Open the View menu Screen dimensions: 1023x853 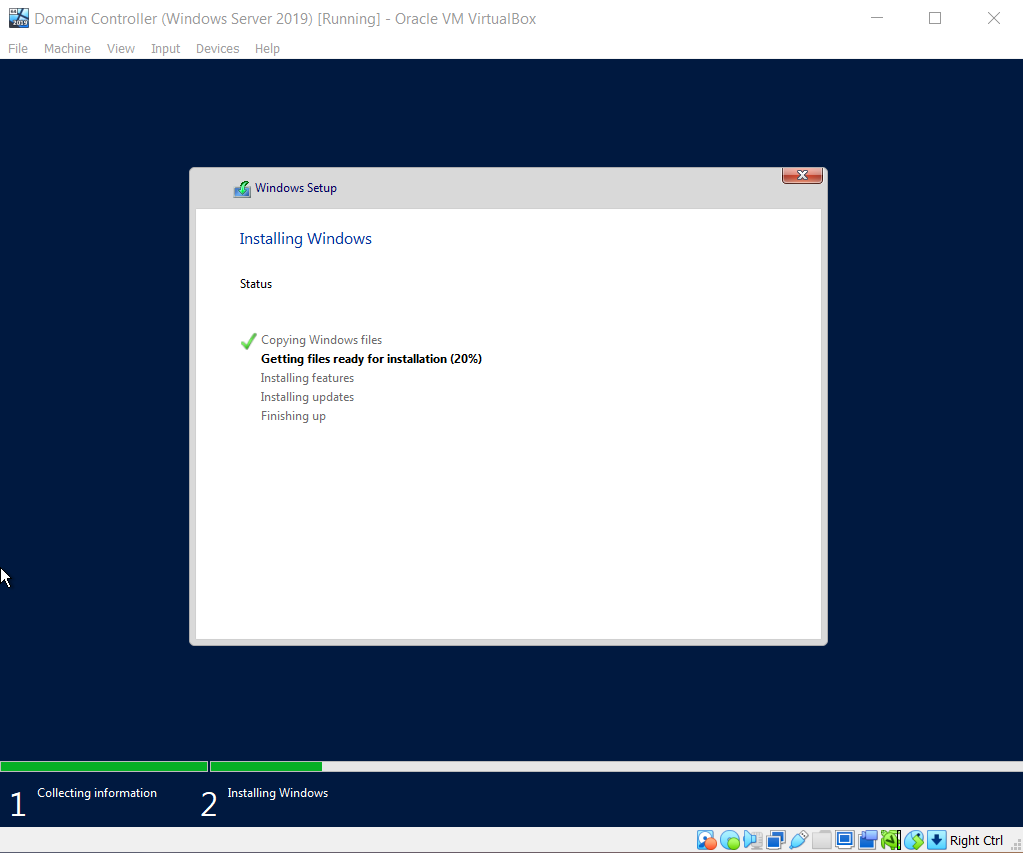[120, 48]
